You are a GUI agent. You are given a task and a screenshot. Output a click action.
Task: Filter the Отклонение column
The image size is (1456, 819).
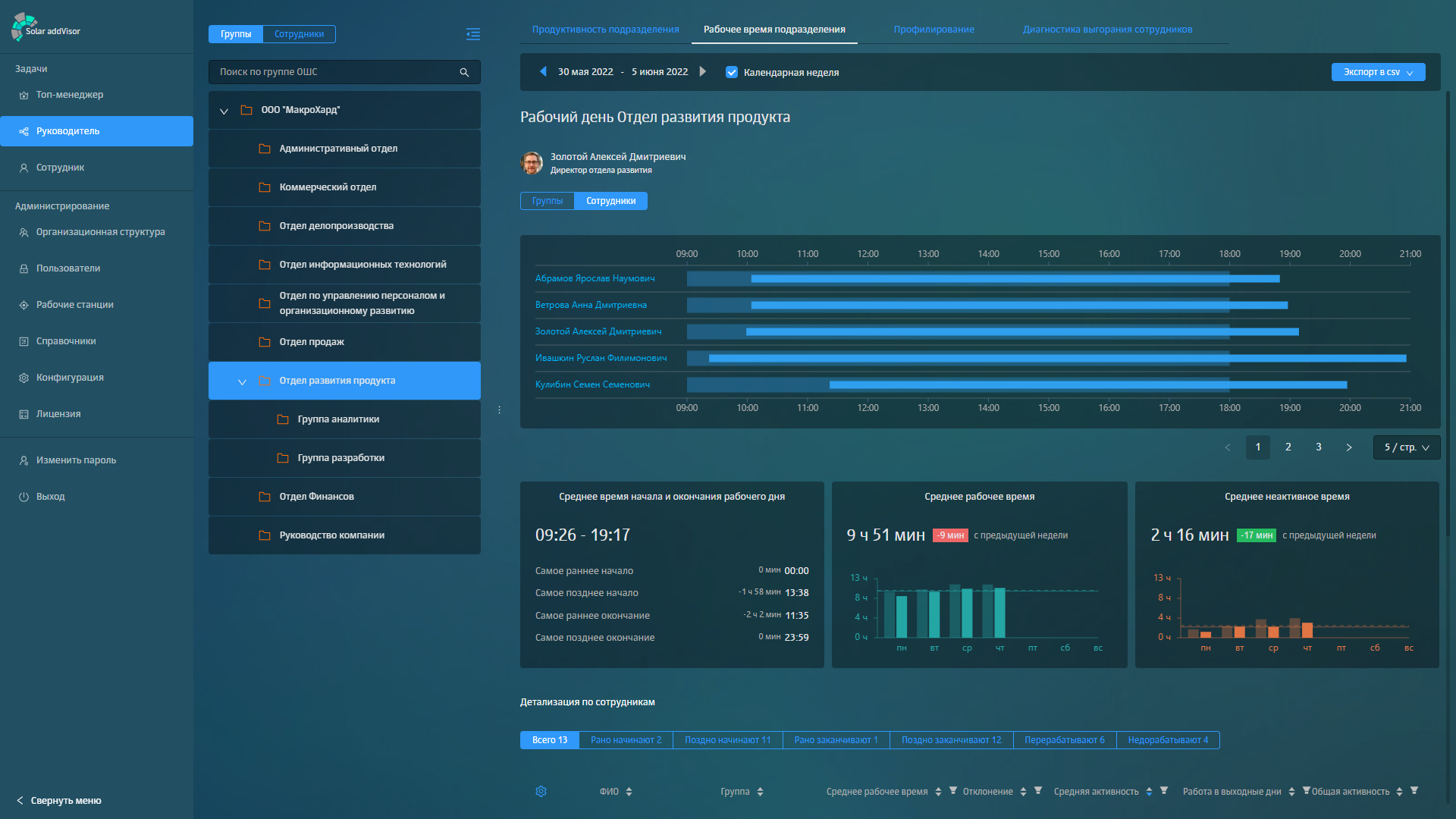(x=1038, y=790)
